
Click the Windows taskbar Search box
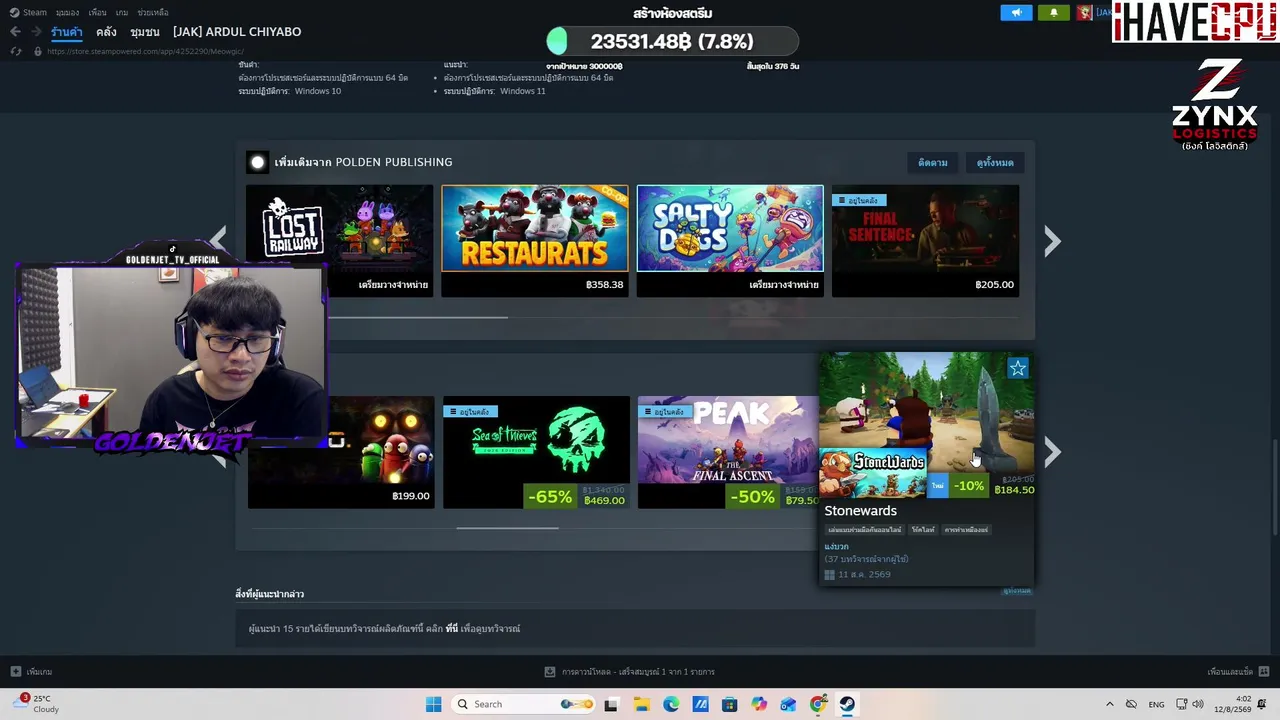coord(522,704)
